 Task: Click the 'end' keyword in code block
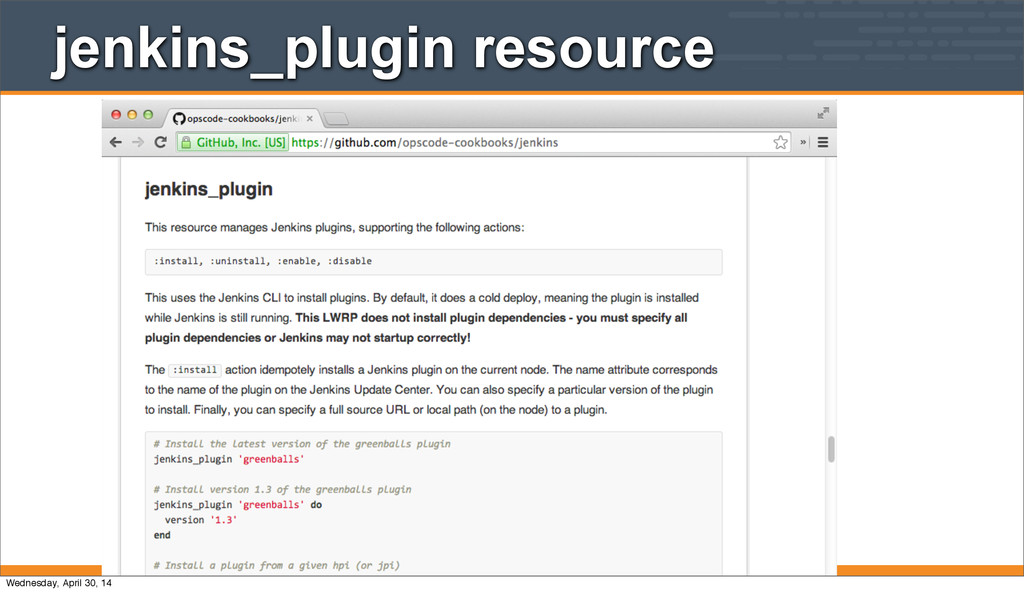pos(162,535)
